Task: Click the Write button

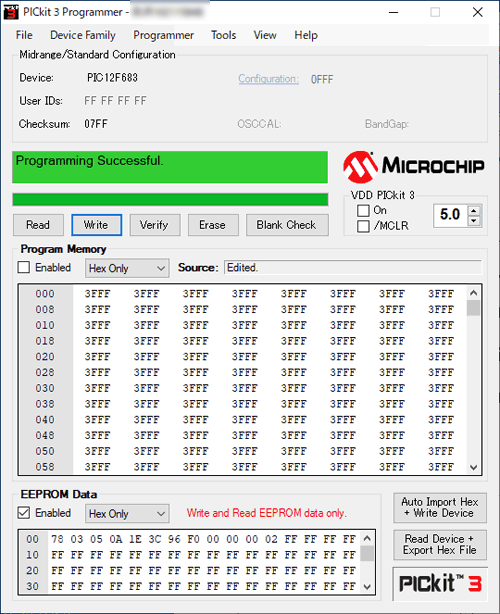Action: click(96, 225)
